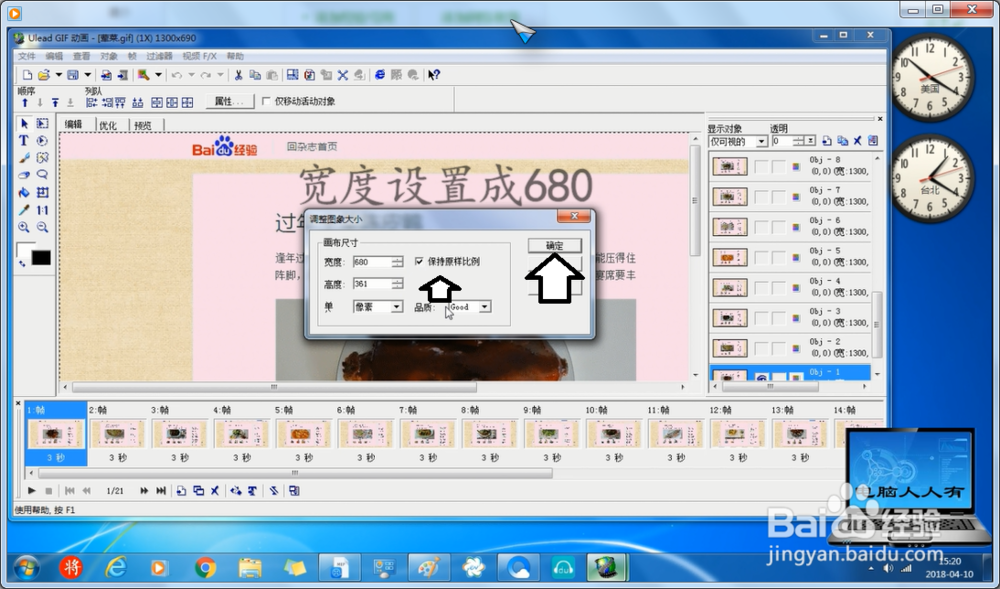The width and height of the screenshot is (1000, 589).
Task: Toggle visibility box for Obj - 8
Action: [761, 167]
